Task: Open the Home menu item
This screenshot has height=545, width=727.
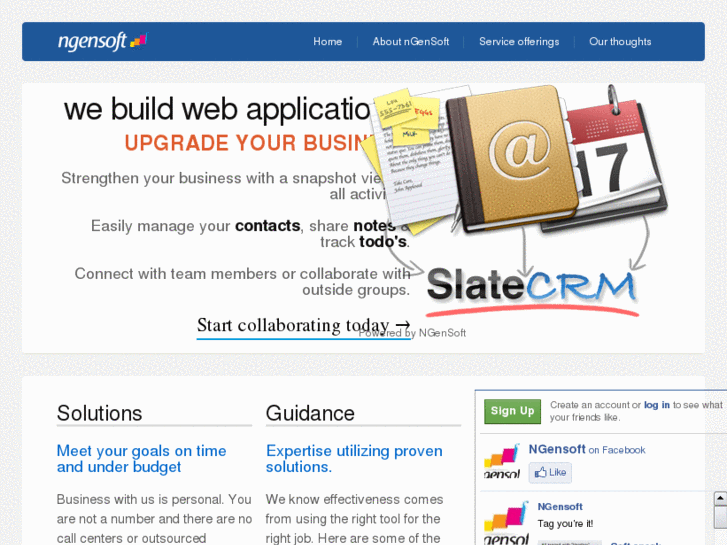Action: [327, 42]
